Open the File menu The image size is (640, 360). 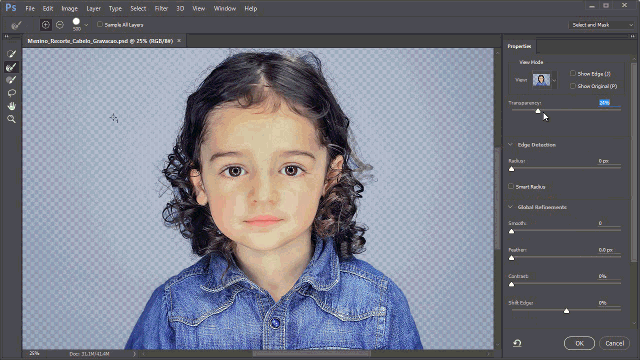30,8
